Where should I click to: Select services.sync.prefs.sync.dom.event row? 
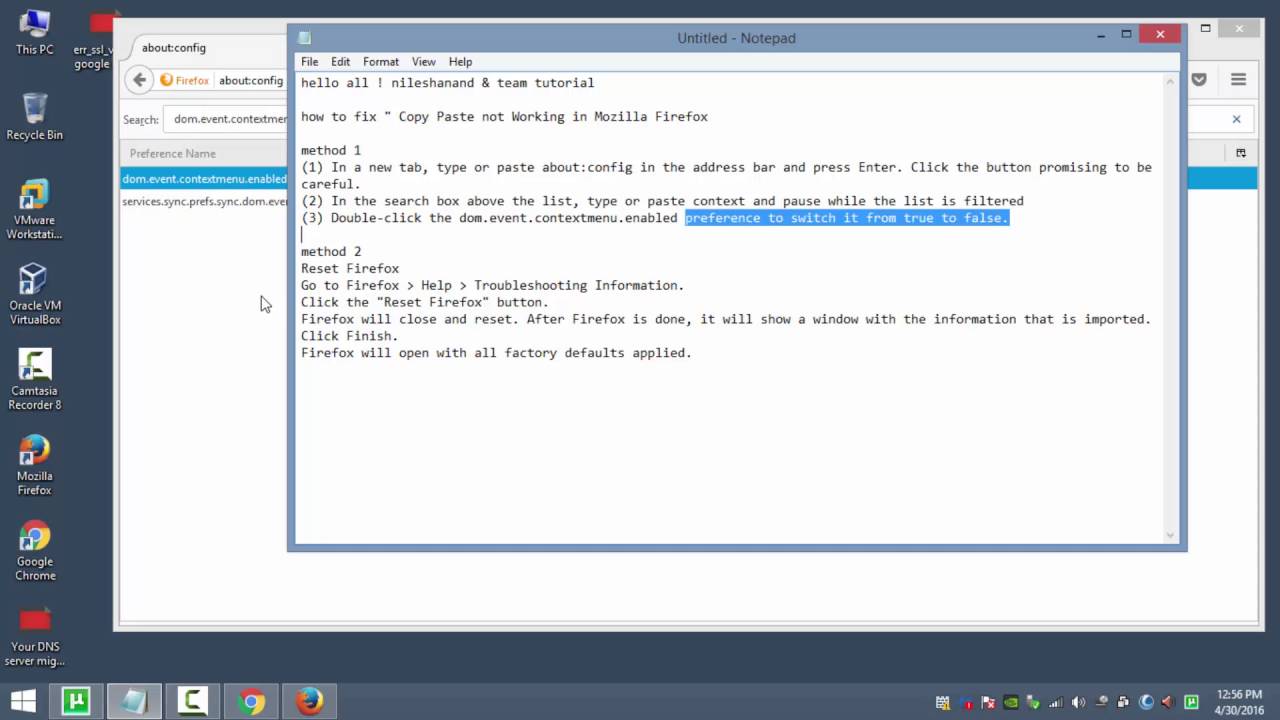tap(204, 202)
